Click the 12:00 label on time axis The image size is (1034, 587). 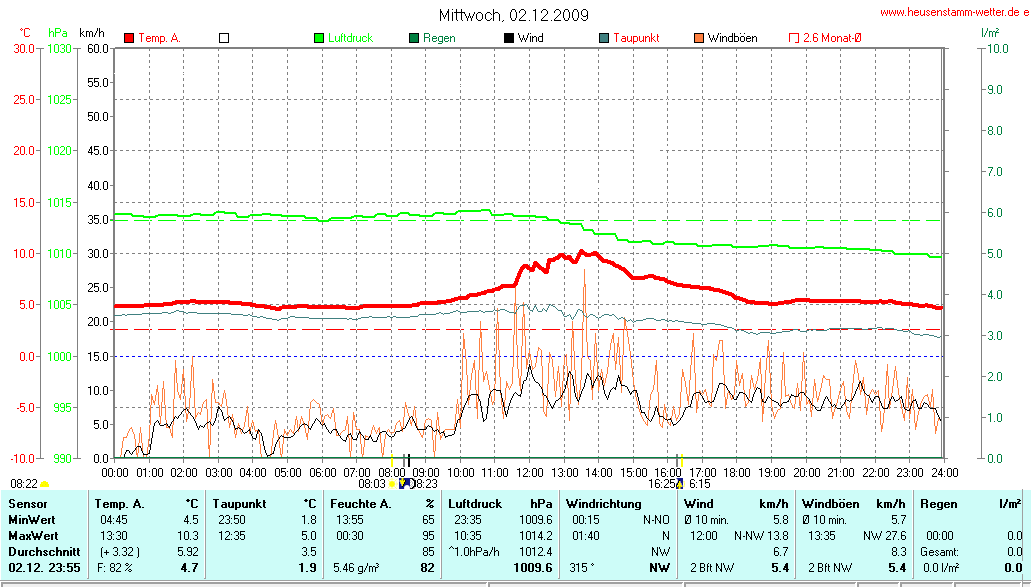pyautogui.click(x=529, y=472)
